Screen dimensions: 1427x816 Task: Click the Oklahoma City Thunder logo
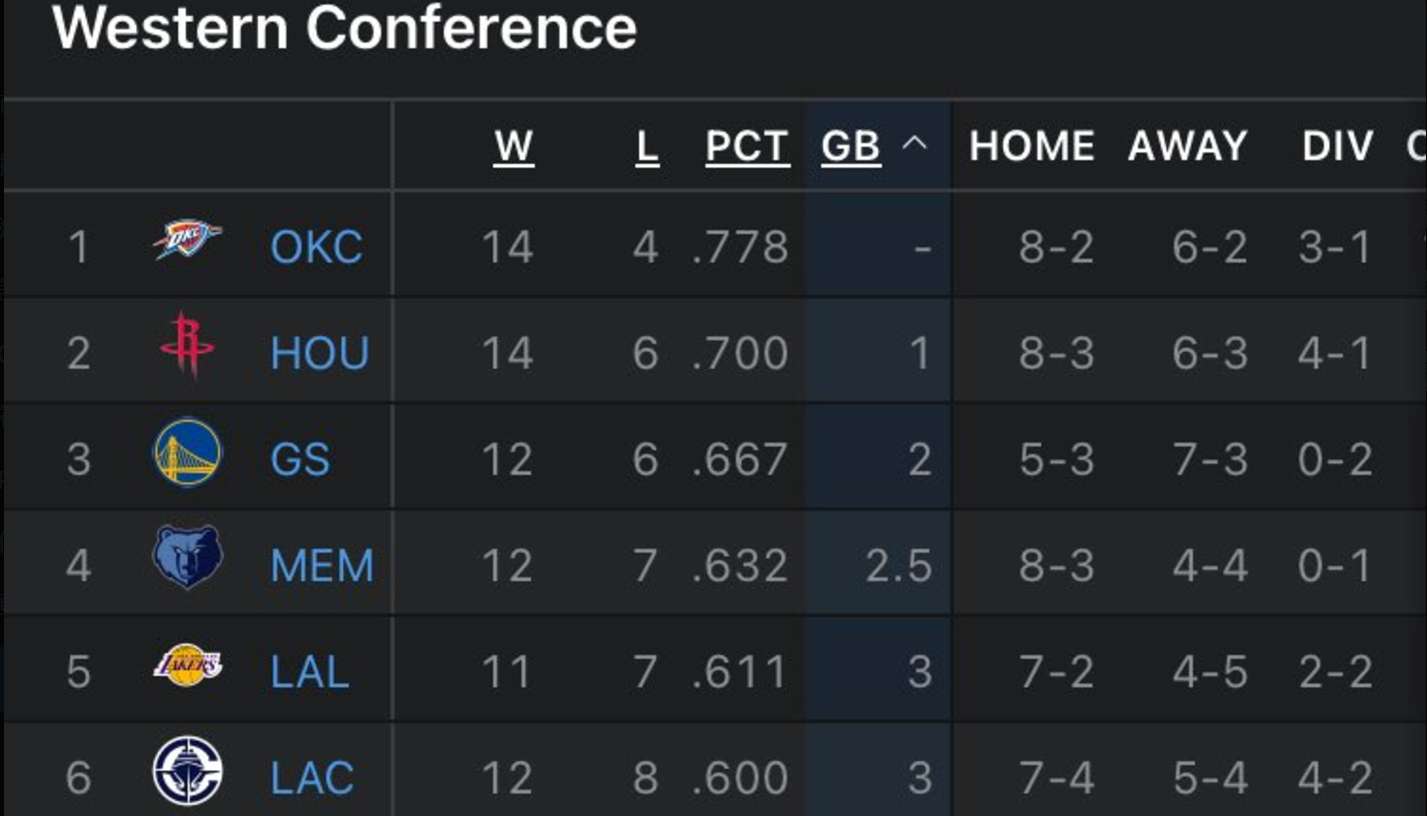187,242
